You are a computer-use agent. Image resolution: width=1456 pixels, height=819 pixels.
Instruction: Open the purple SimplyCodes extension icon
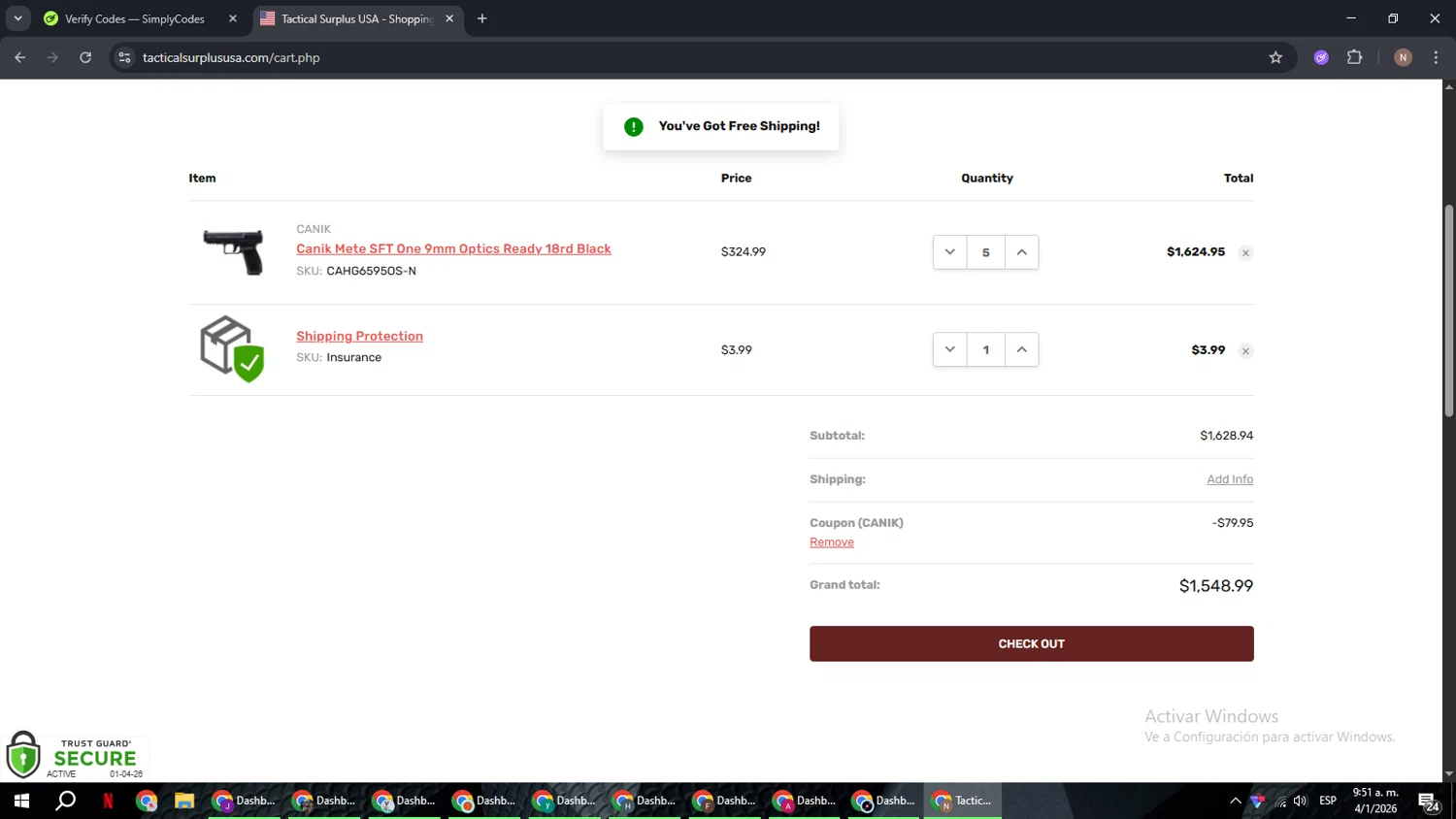coord(1321,57)
